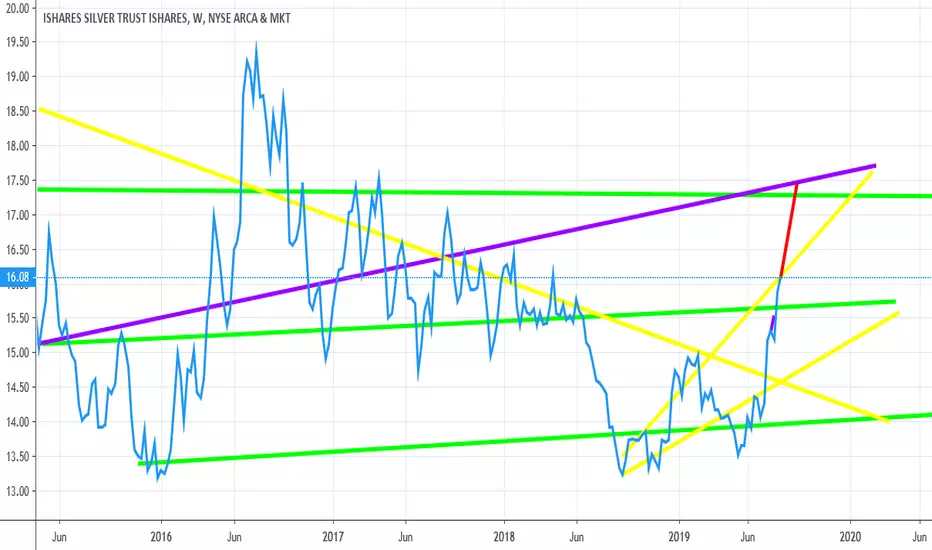The width and height of the screenshot is (932, 550).
Task: Click the 15.00 price axis label
Action: pyautogui.click(x=17, y=353)
